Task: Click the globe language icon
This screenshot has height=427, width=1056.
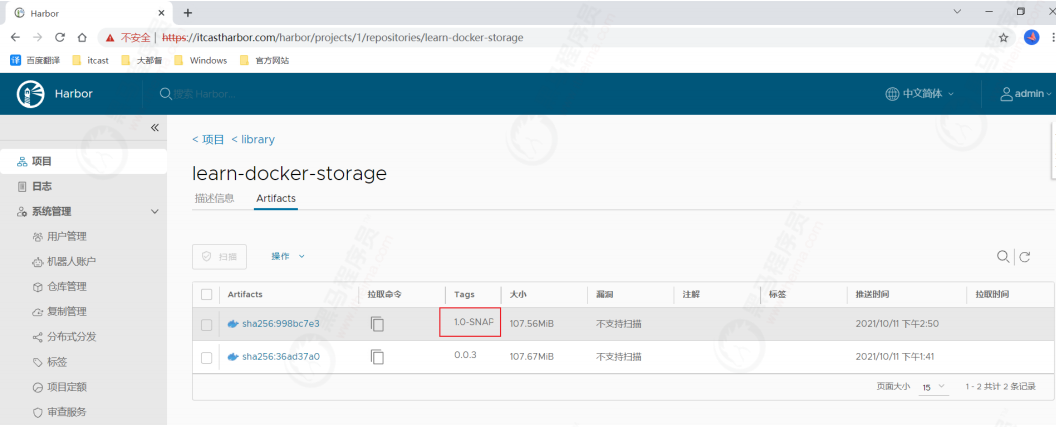Action: point(892,94)
